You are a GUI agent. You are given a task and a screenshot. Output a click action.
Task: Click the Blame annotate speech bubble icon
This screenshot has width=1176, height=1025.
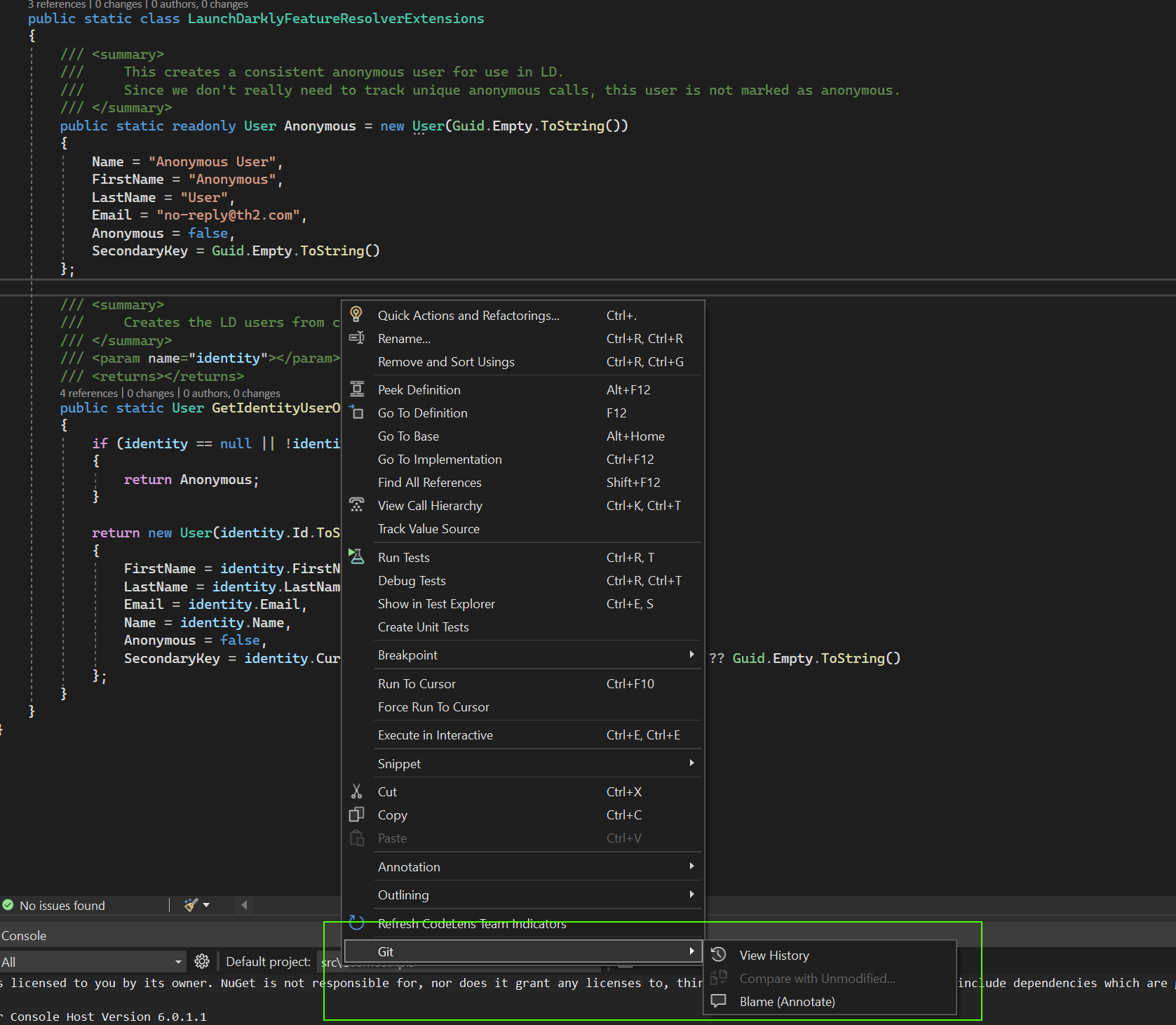pos(718,1001)
